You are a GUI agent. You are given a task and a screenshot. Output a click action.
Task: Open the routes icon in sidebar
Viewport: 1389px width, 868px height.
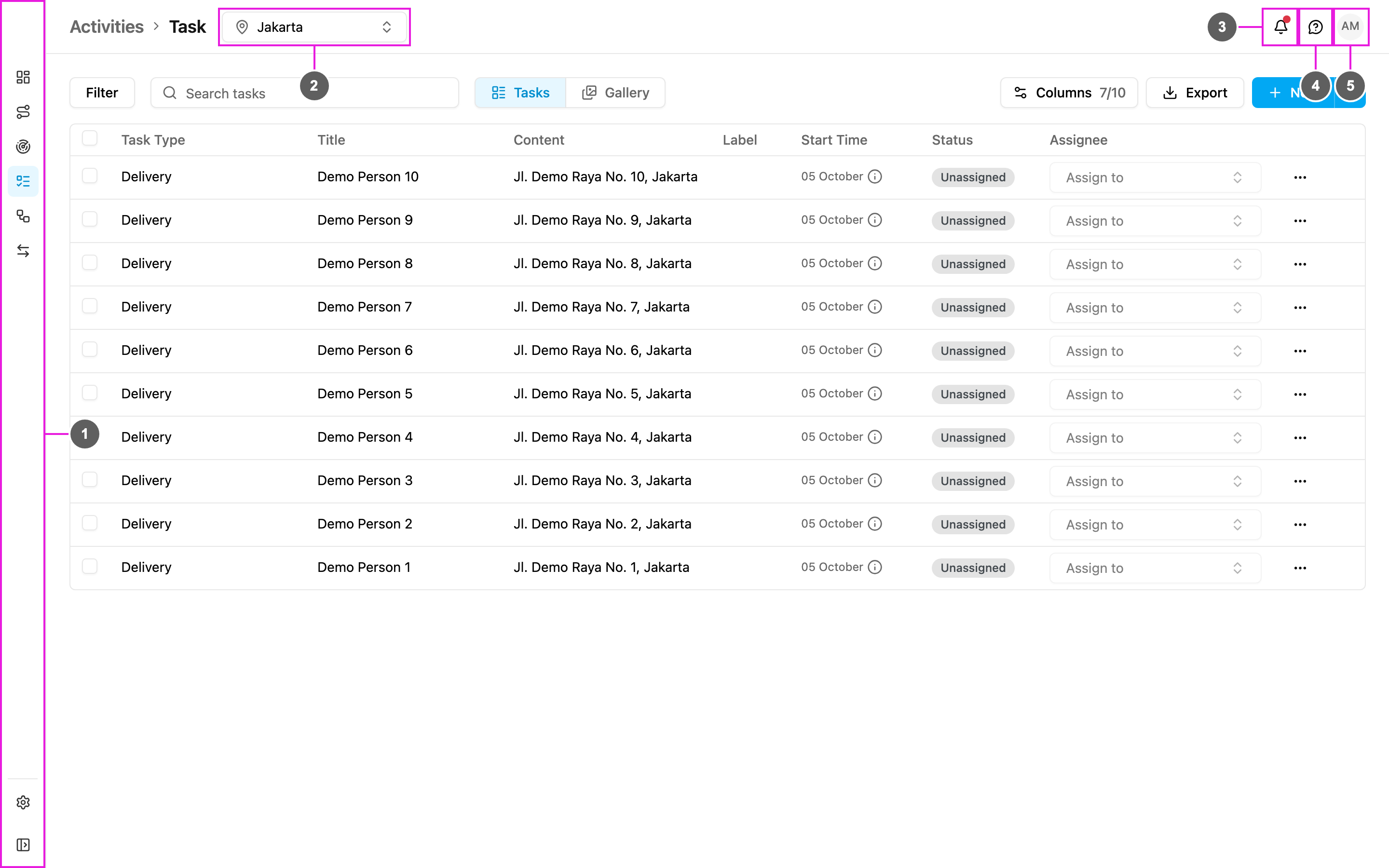click(23, 112)
